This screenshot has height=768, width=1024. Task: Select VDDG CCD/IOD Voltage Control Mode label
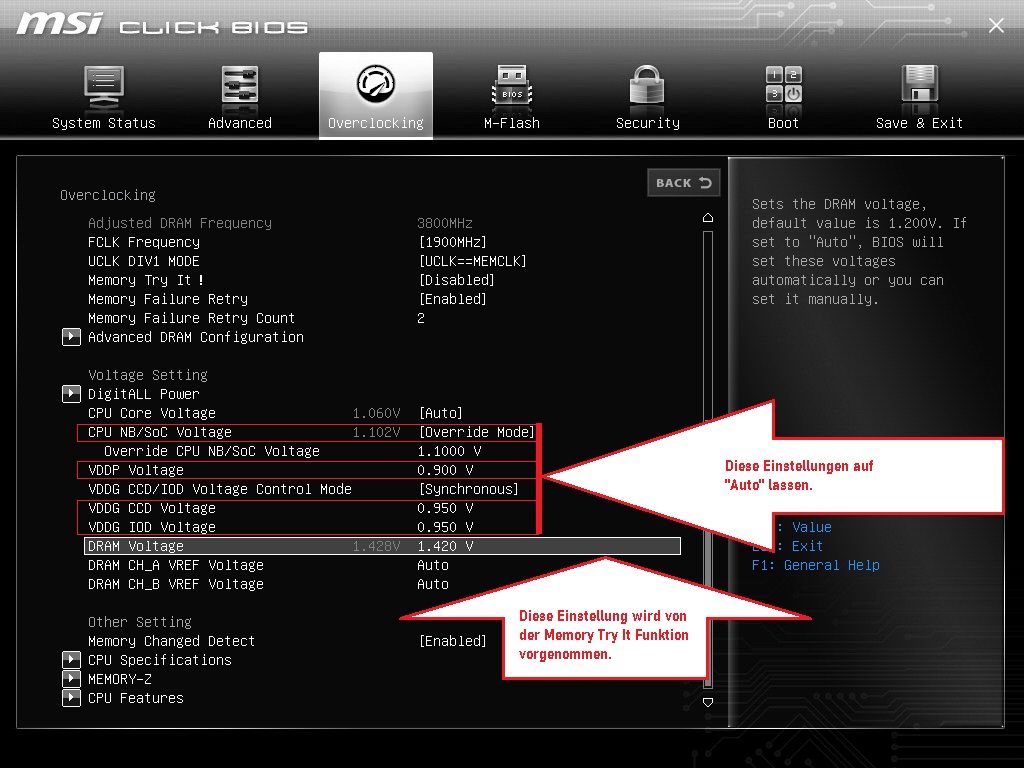[x=219, y=489]
